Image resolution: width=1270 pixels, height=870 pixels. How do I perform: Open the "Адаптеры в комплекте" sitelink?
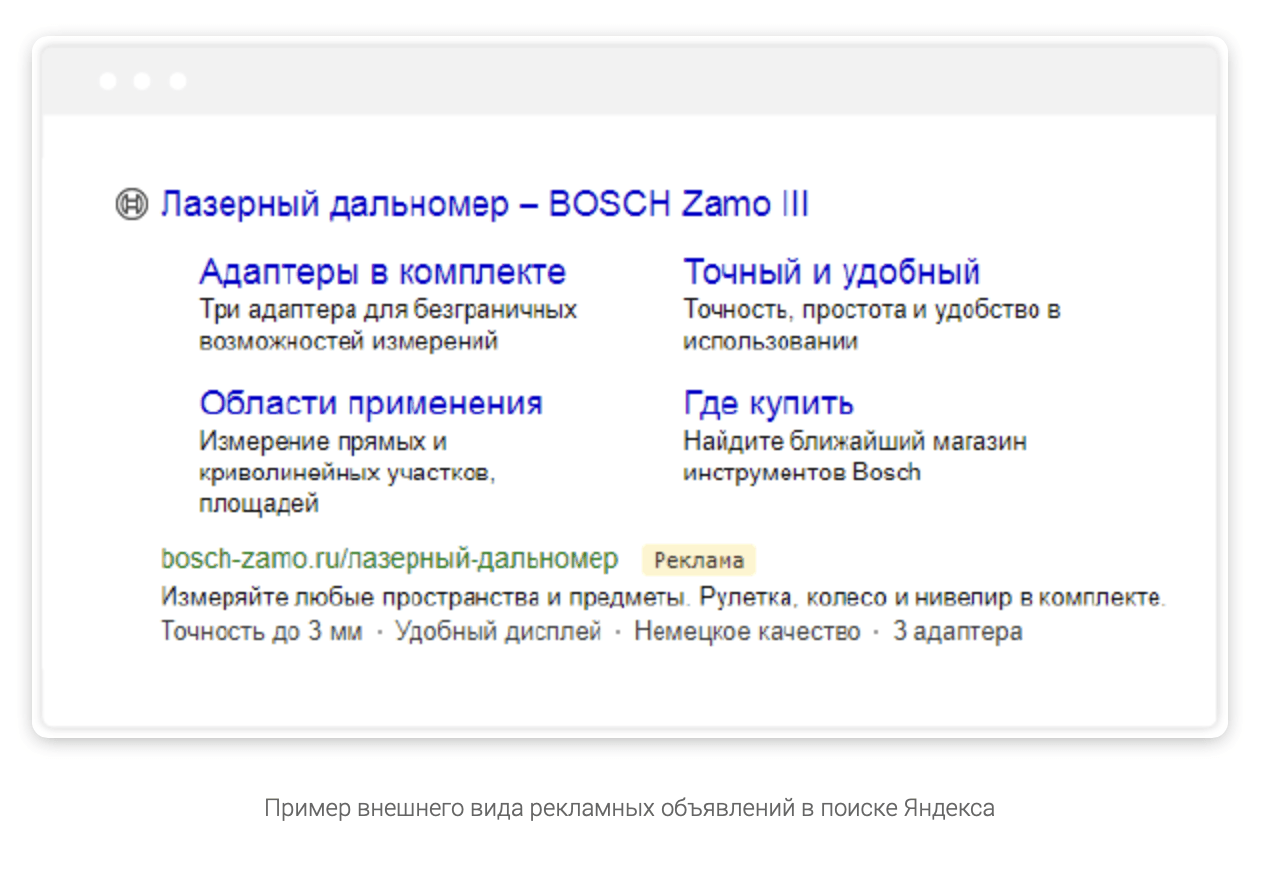(x=382, y=272)
